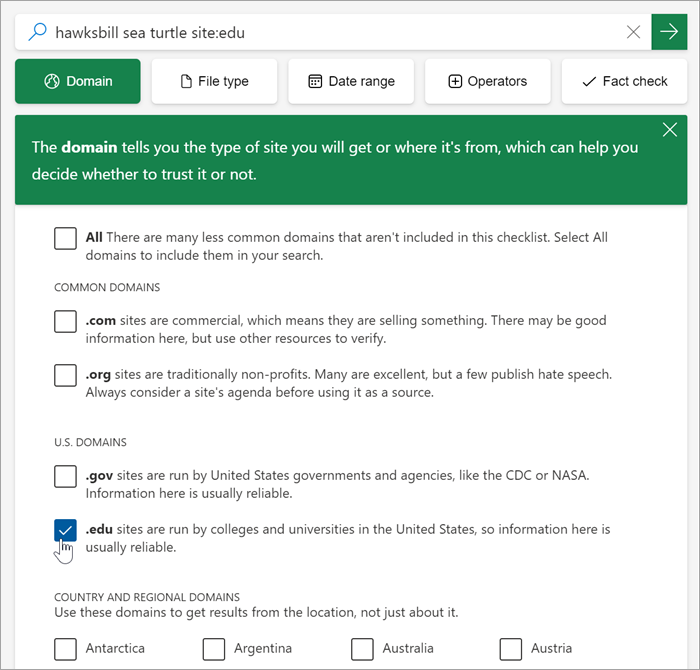Check the Australia checkbox
The height and width of the screenshot is (670, 700).
[362, 649]
